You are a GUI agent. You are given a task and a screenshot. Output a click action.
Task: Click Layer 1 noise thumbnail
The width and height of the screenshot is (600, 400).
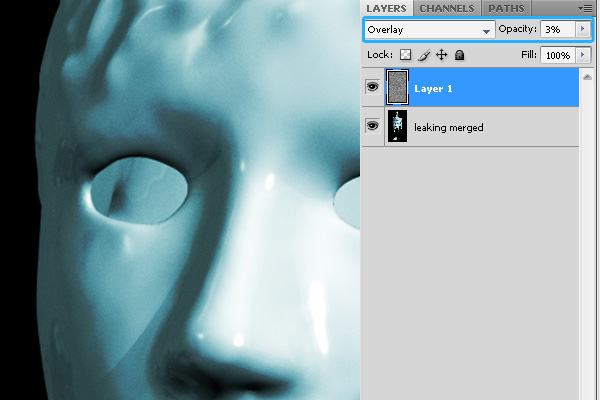397,88
